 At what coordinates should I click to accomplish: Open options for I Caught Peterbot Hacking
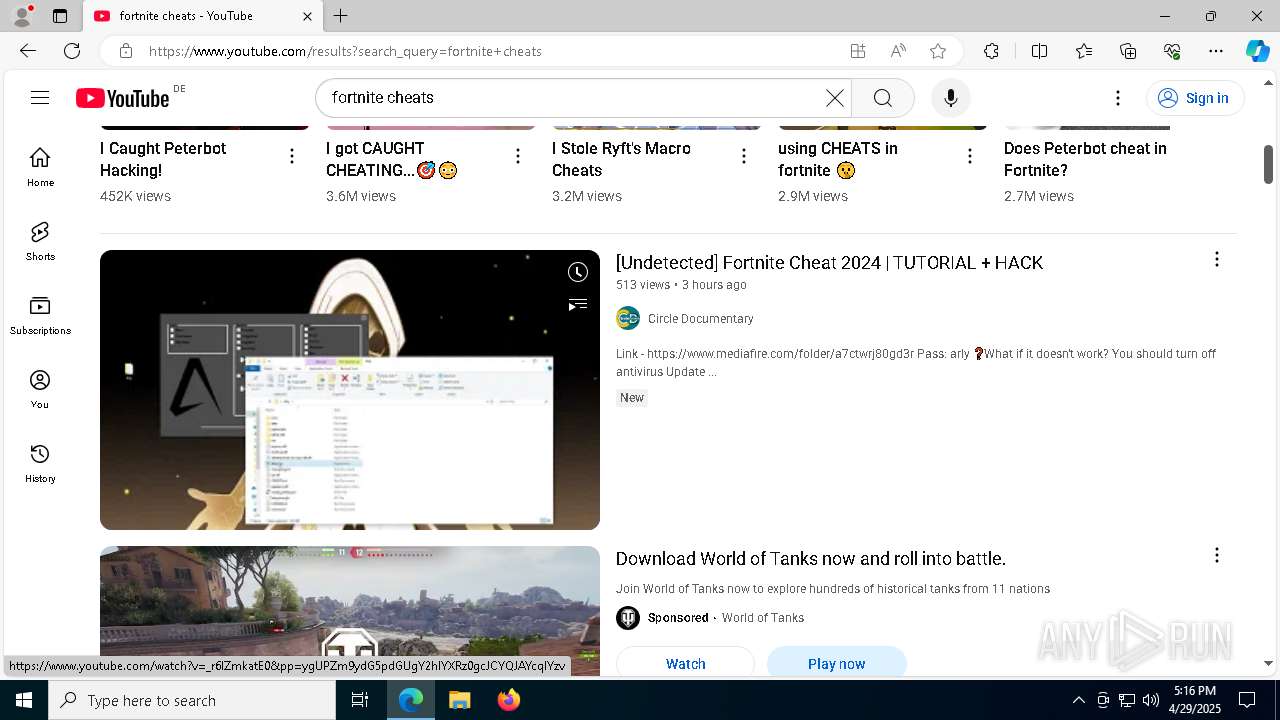click(292, 156)
